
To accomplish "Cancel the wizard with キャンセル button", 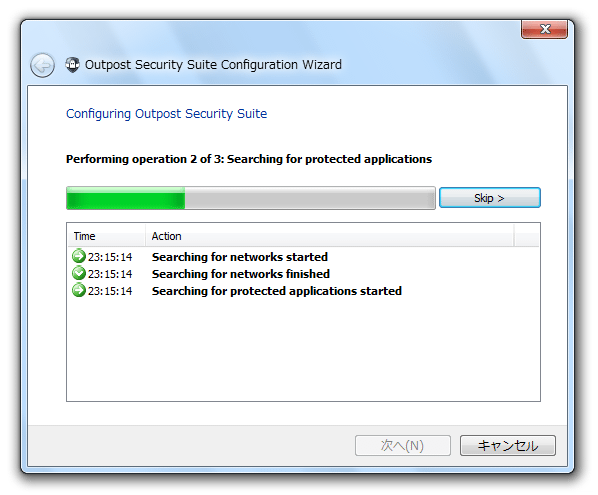I will click(x=508, y=445).
